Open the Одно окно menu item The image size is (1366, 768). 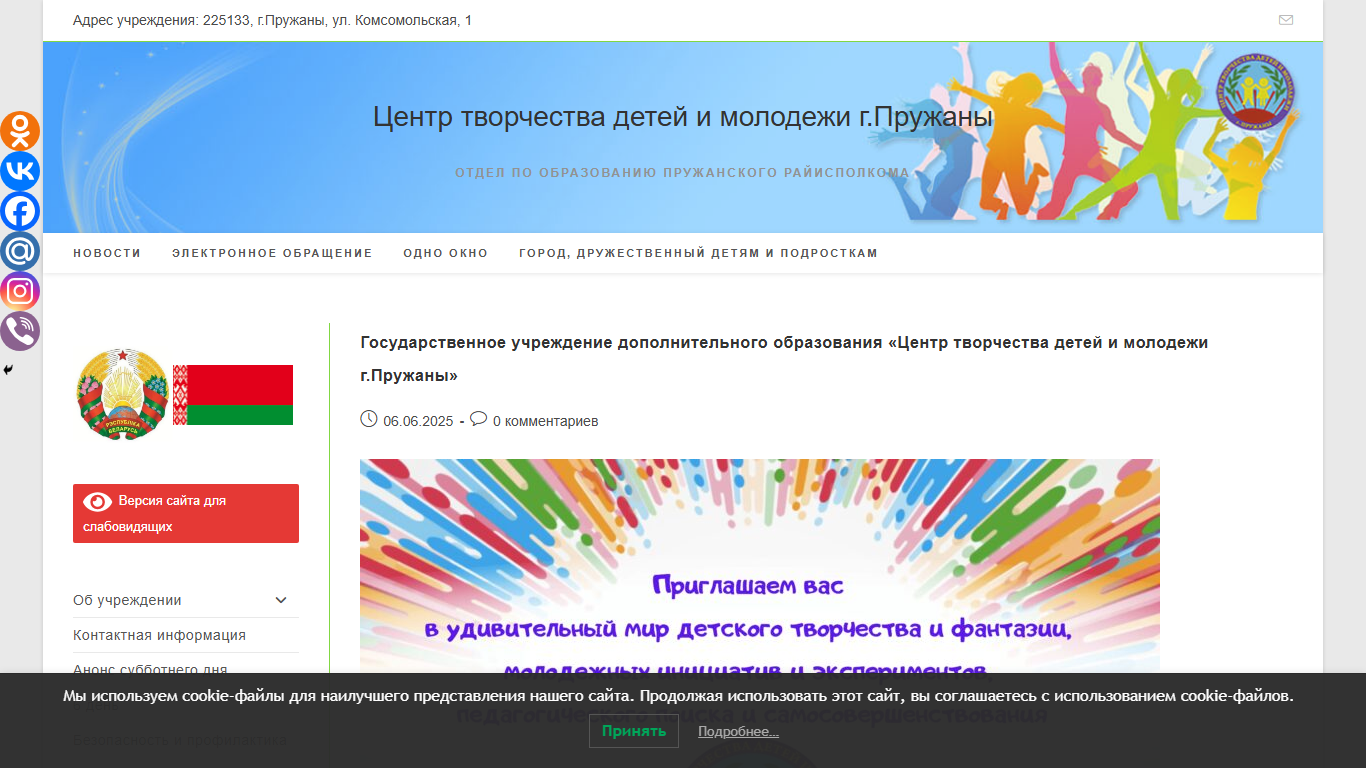pos(446,253)
